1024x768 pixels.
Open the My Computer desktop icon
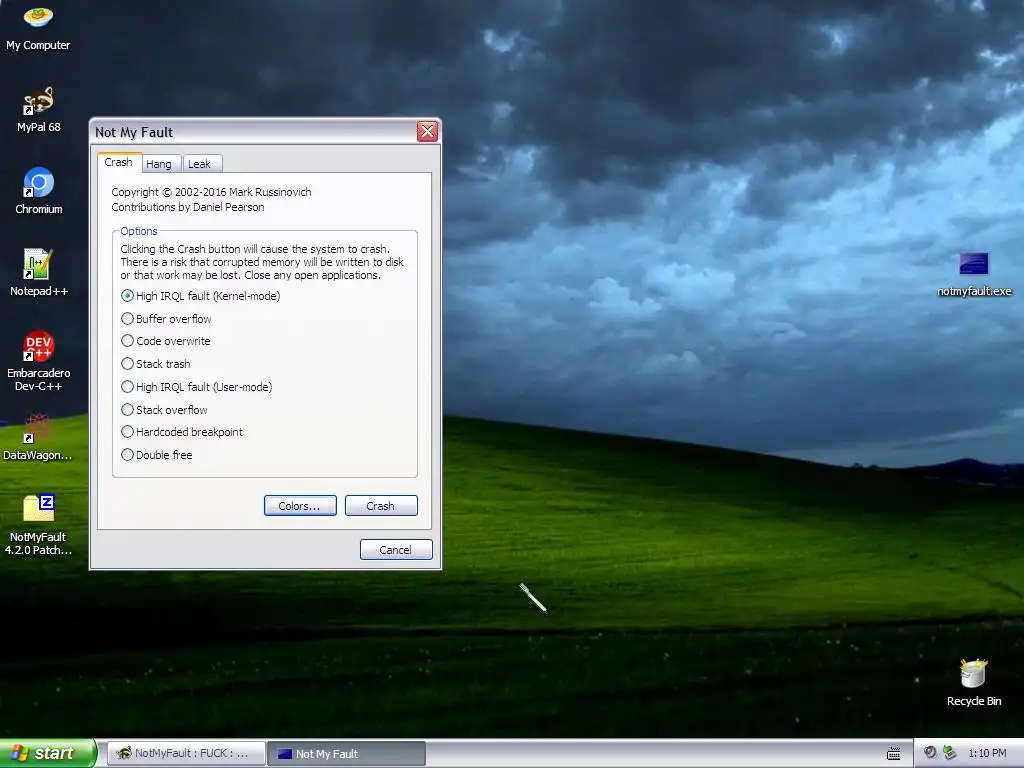(x=38, y=27)
